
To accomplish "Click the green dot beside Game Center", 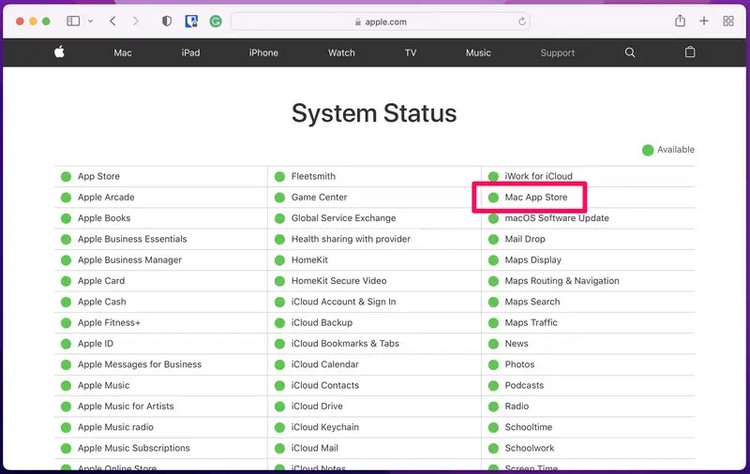I will pos(280,198).
